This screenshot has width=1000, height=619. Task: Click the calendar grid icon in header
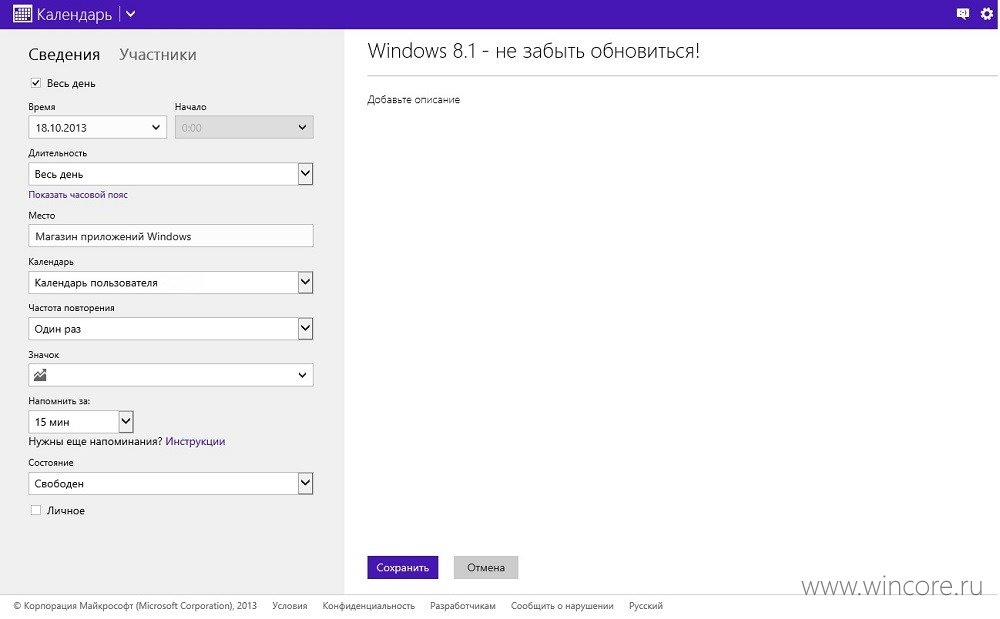(22, 14)
